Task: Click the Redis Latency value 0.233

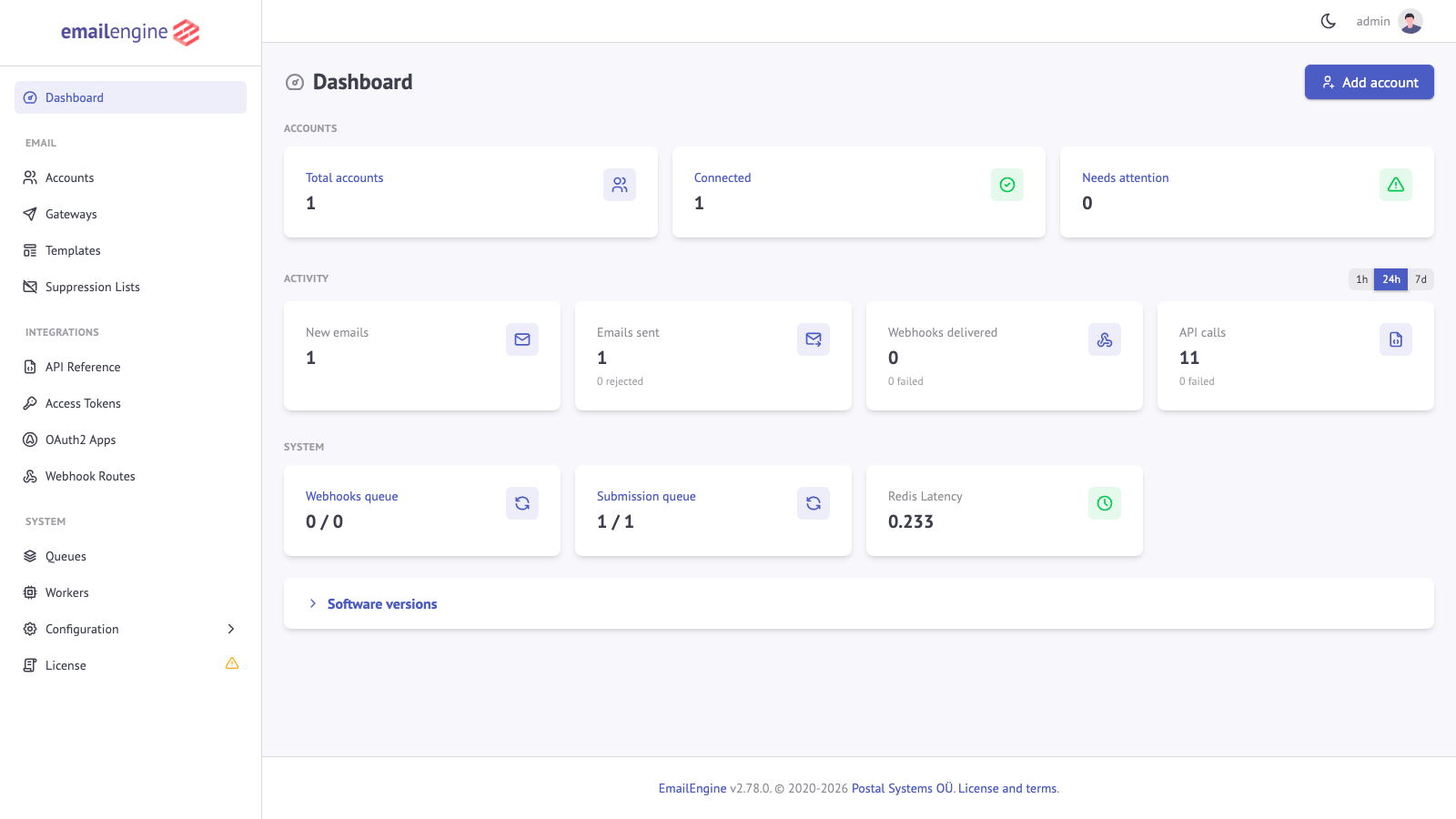Action: click(911, 521)
